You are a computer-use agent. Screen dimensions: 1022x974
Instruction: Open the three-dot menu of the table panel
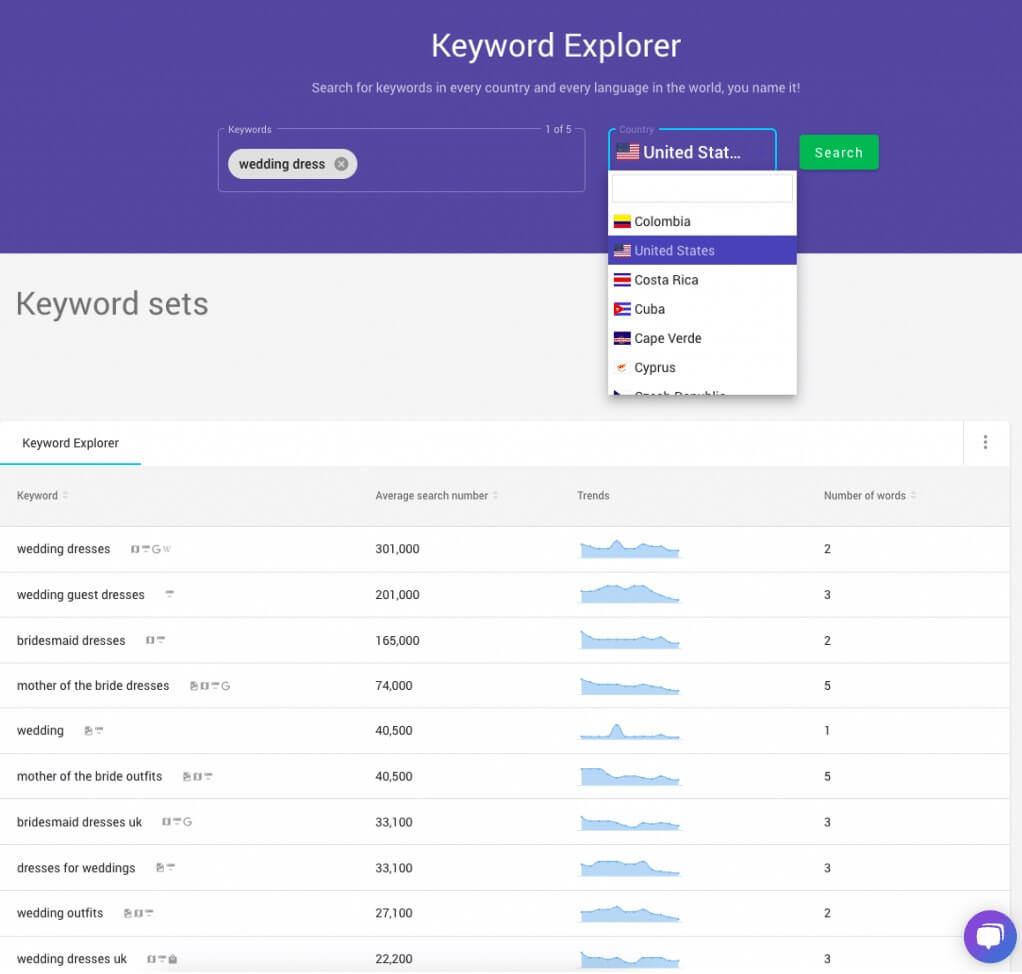(985, 443)
